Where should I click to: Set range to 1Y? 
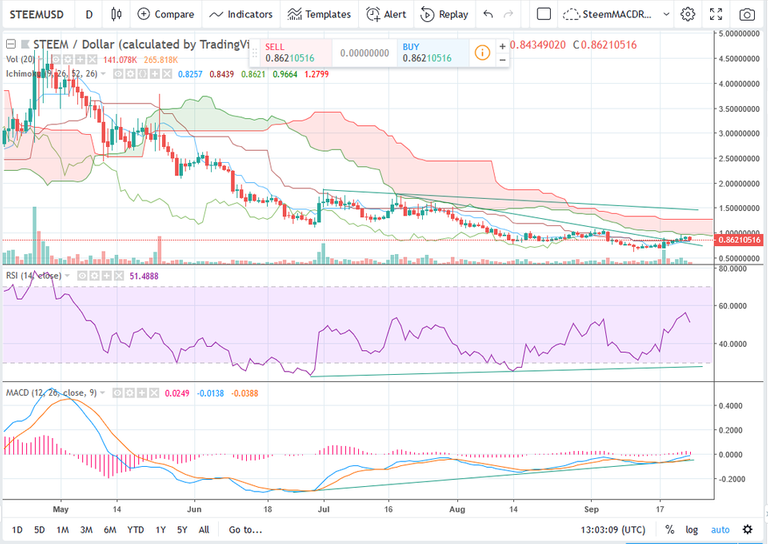pos(160,530)
